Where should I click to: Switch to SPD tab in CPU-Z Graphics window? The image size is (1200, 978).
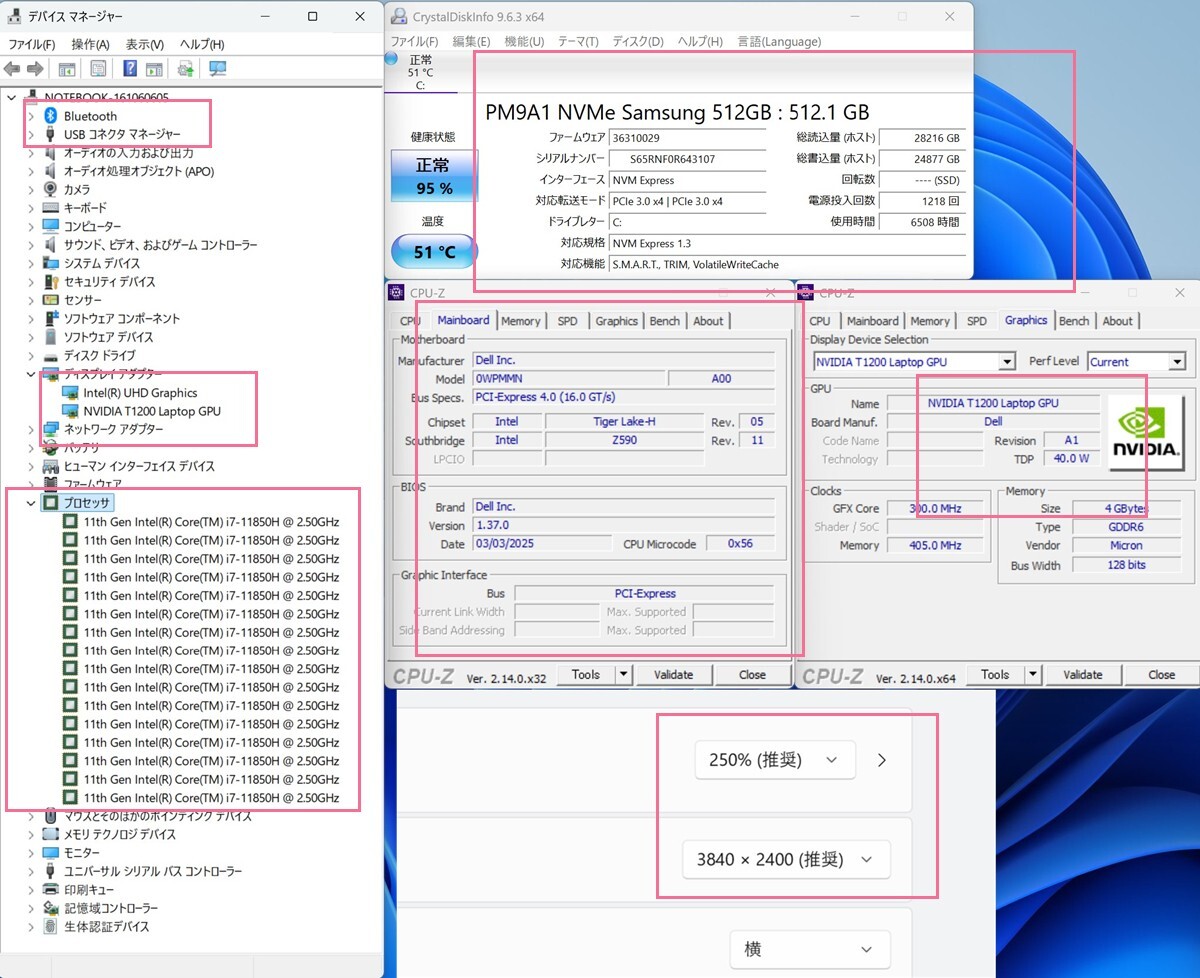click(x=977, y=321)
